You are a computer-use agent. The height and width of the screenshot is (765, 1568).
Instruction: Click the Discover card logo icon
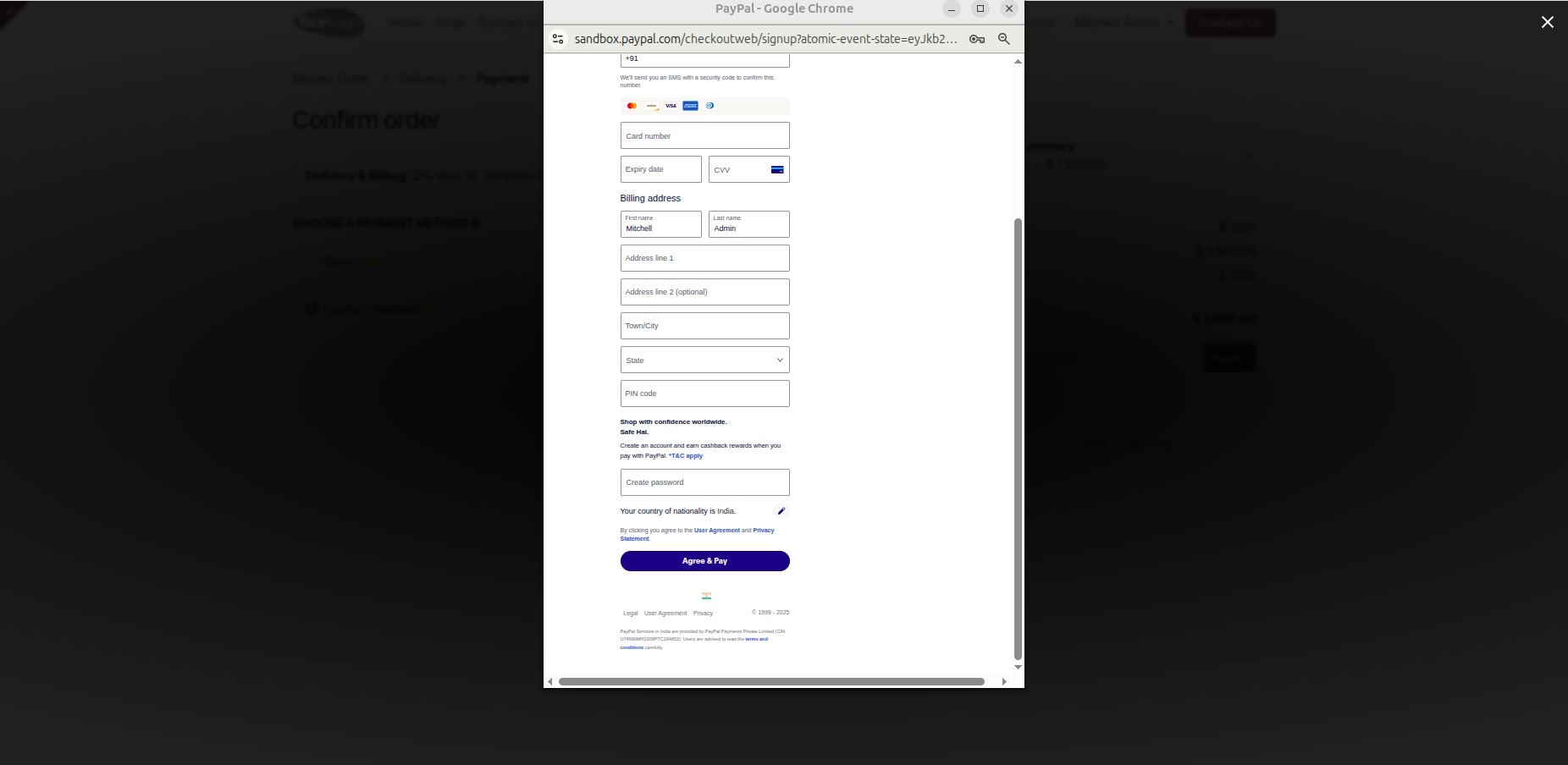point(651,106)
